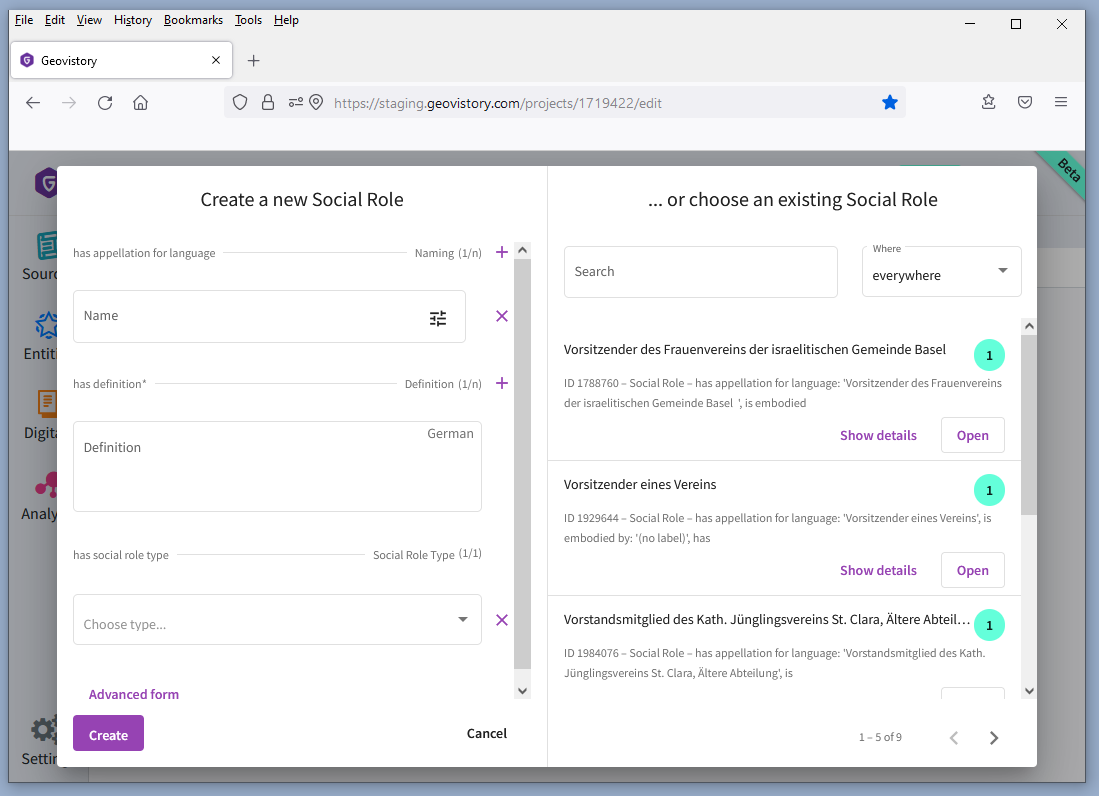The image size is (1099, 796).
Task: Remove the Name field with its X icon
Action: coord(502,316)
